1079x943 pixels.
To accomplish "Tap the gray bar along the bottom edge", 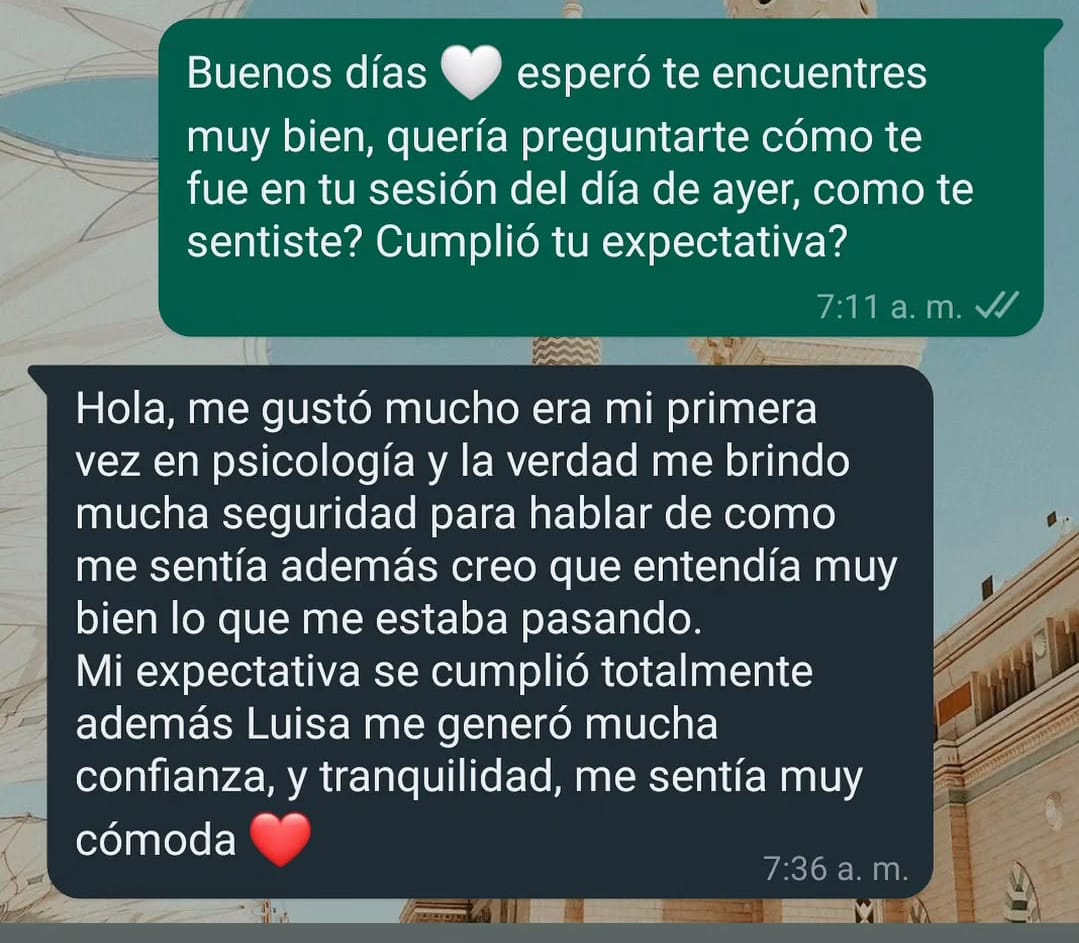I will coord(540,933).
